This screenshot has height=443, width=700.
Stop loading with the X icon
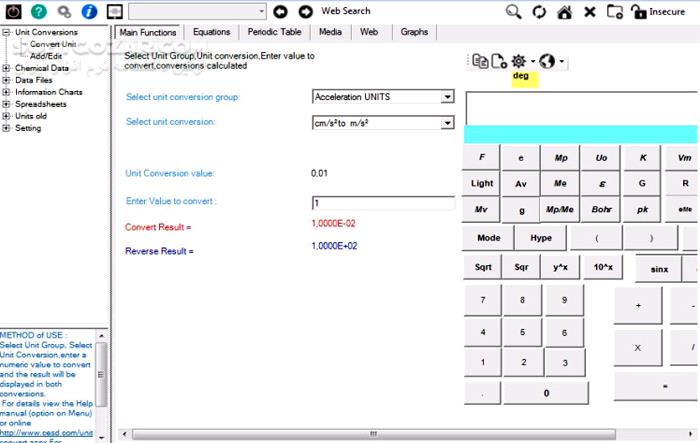click(x=590, y=12)
